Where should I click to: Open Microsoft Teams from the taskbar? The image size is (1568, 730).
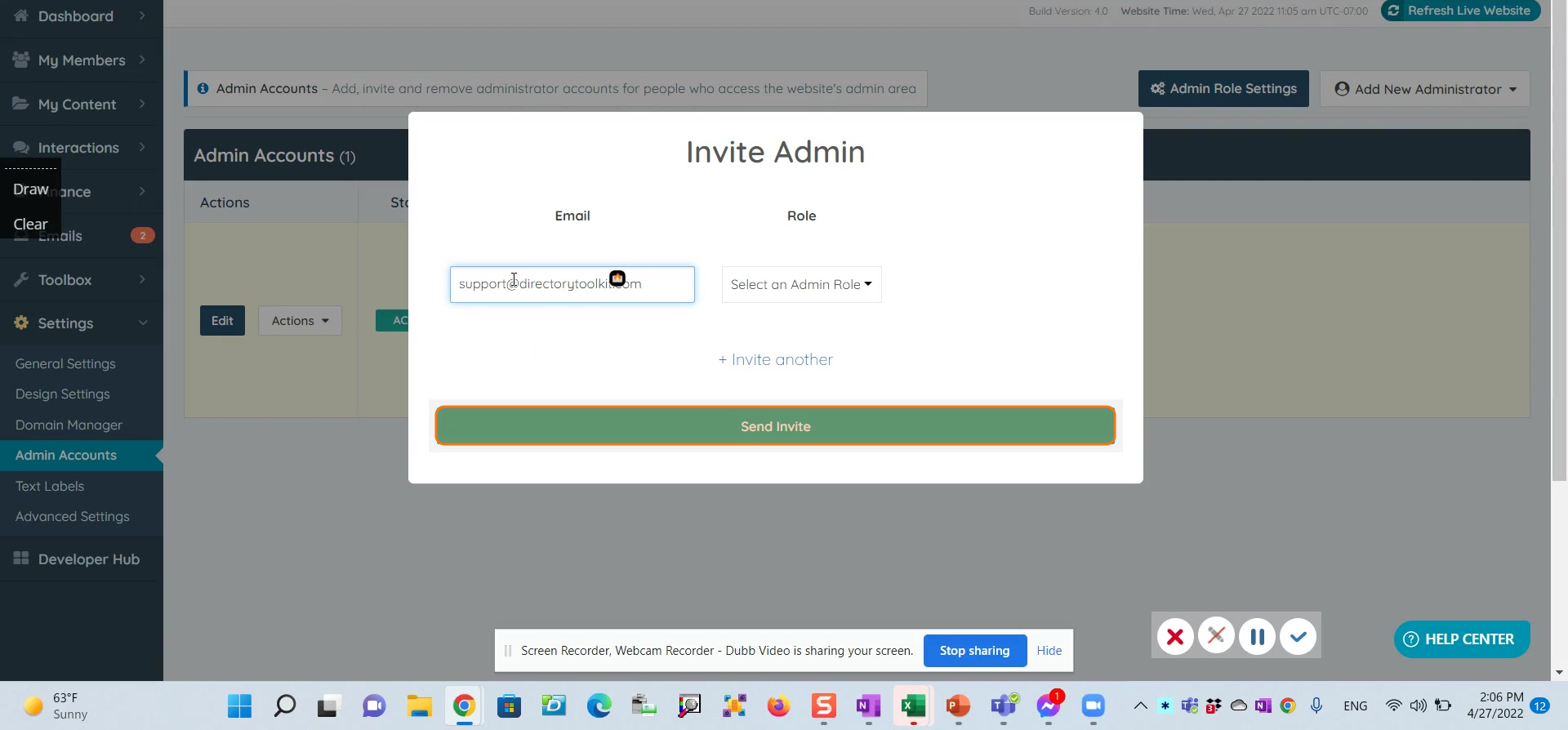point(1003,706)
